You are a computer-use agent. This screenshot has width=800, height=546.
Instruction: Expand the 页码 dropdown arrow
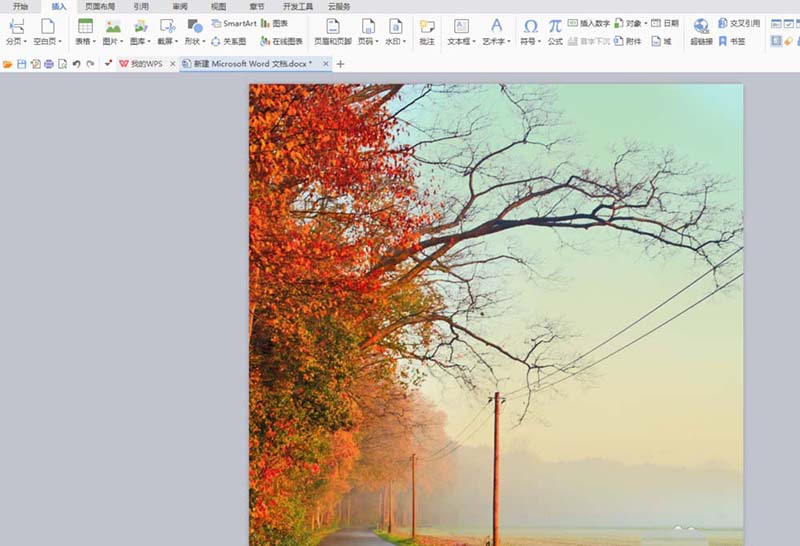(377, 42)
